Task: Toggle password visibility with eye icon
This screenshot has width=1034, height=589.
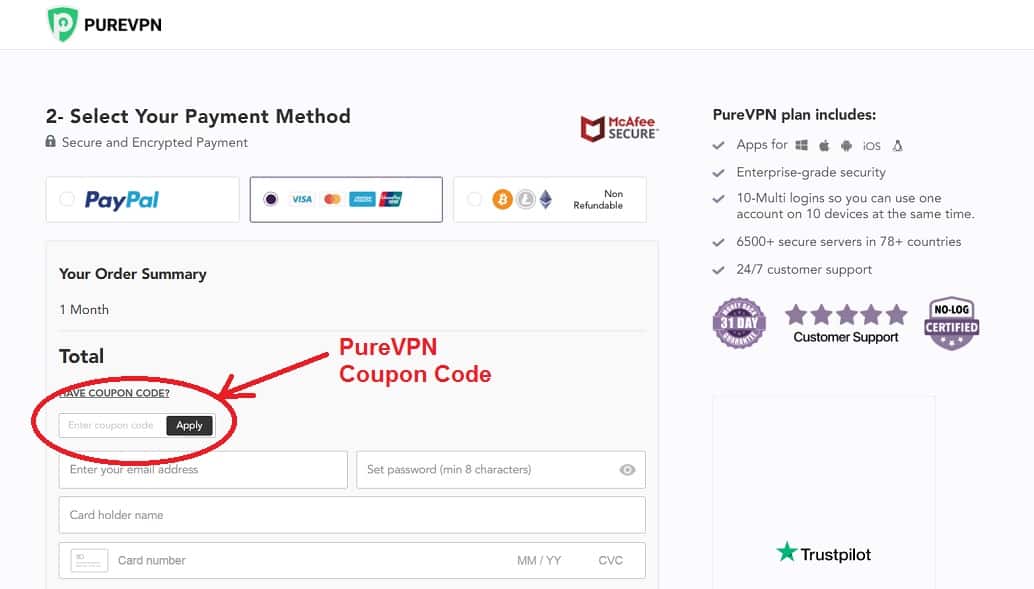Action: tap(627, 470)
